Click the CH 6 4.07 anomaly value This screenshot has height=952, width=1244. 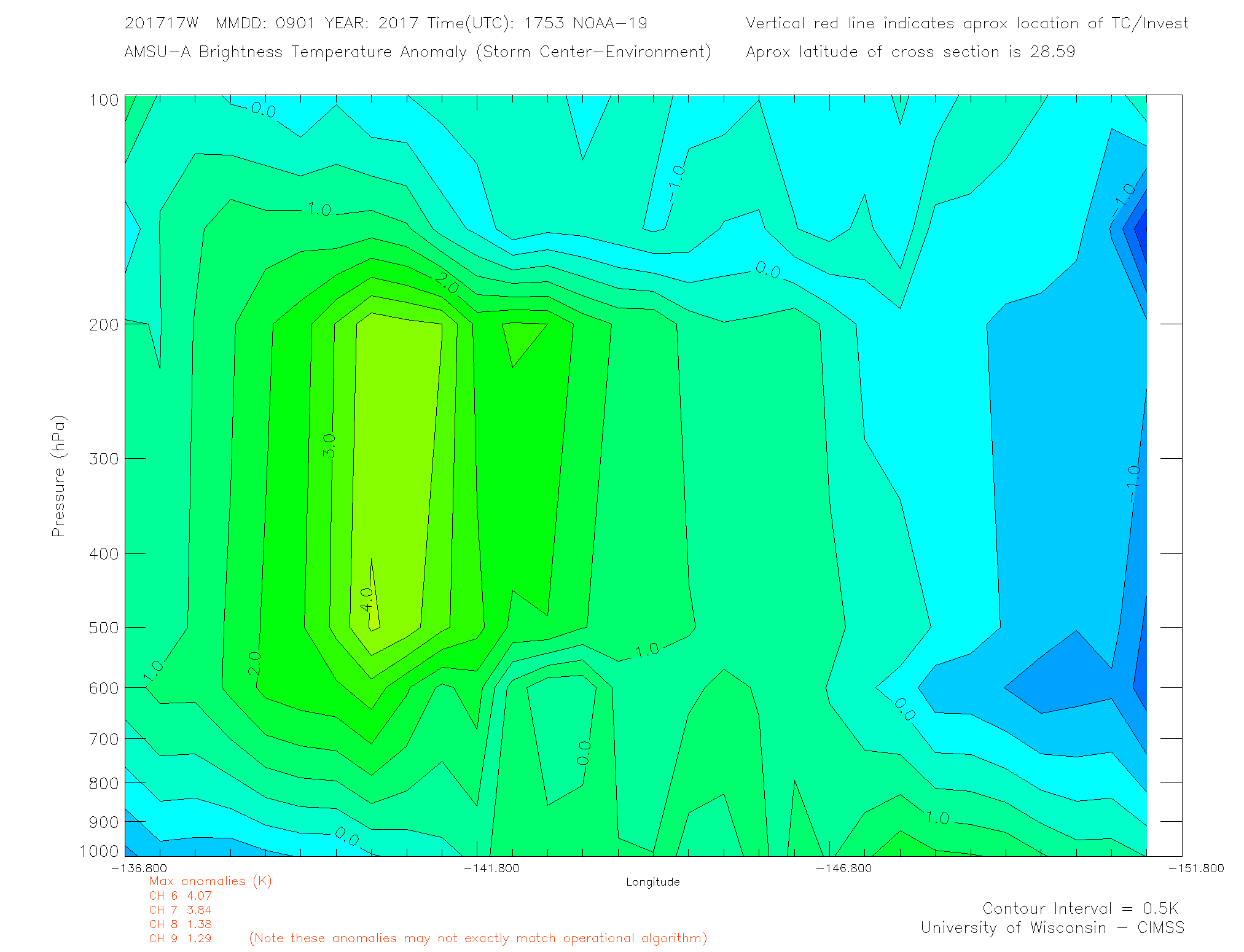pos(180,896)
